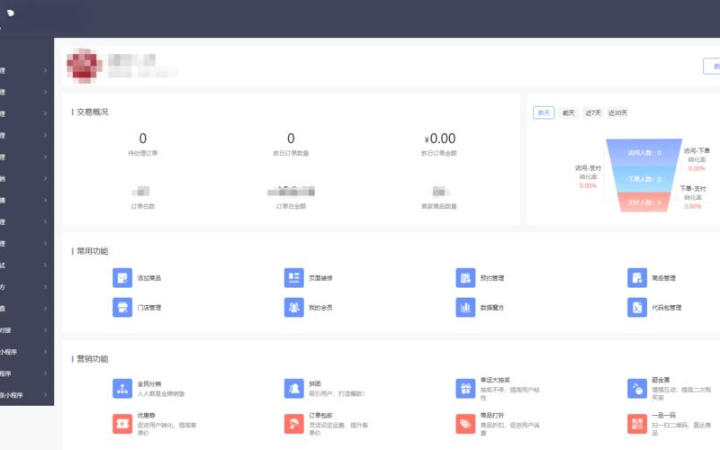
Task: Click the 交易概况 section heading
Action: click(x=92, y=112)
